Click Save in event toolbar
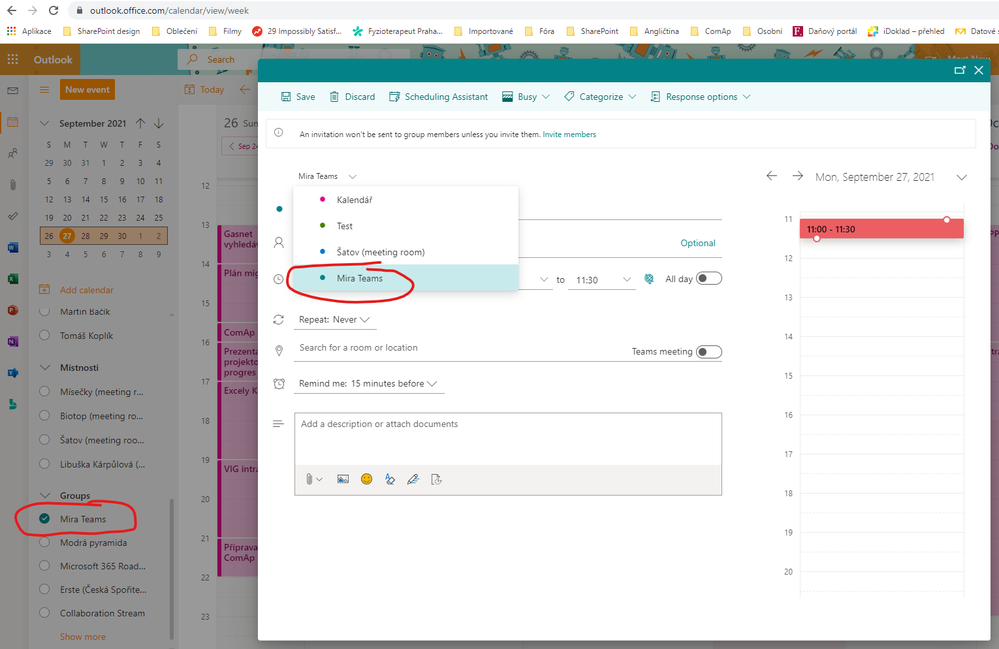999x649 pixels. [298, 97]
